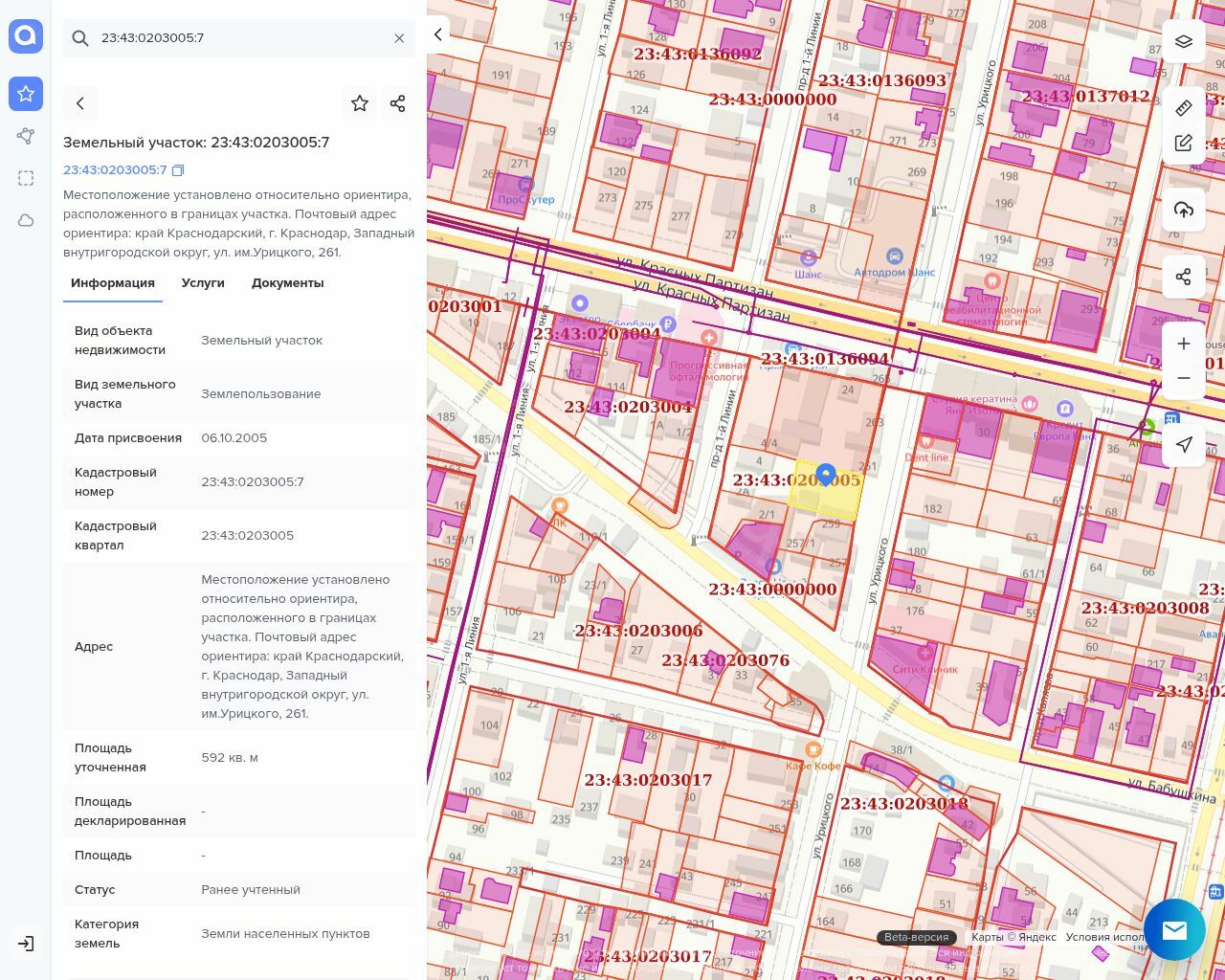
Task: Select the dashed rectangle area tool
Action: click(26, 178)
